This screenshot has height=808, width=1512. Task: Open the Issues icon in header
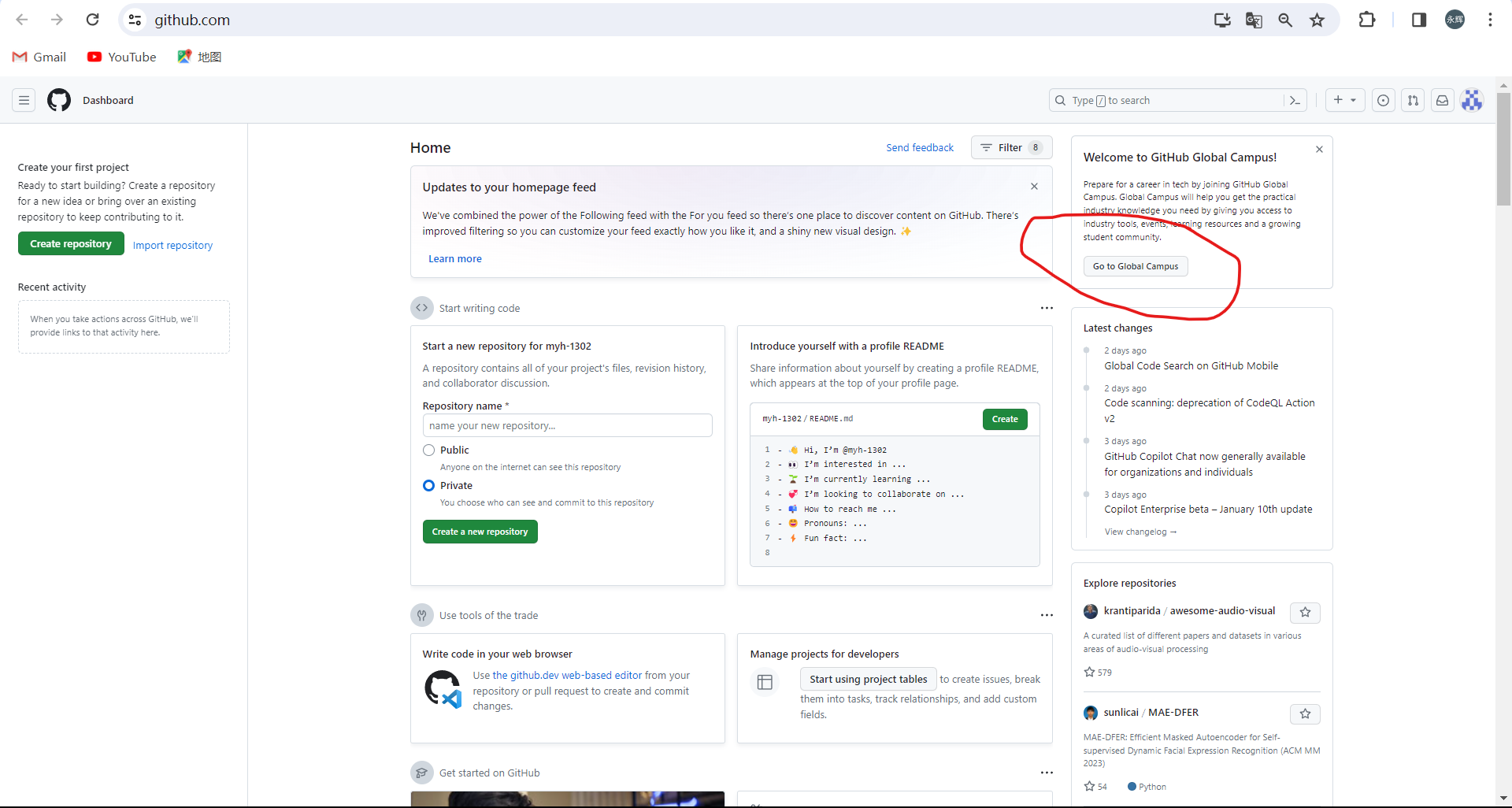[1384, 100]
